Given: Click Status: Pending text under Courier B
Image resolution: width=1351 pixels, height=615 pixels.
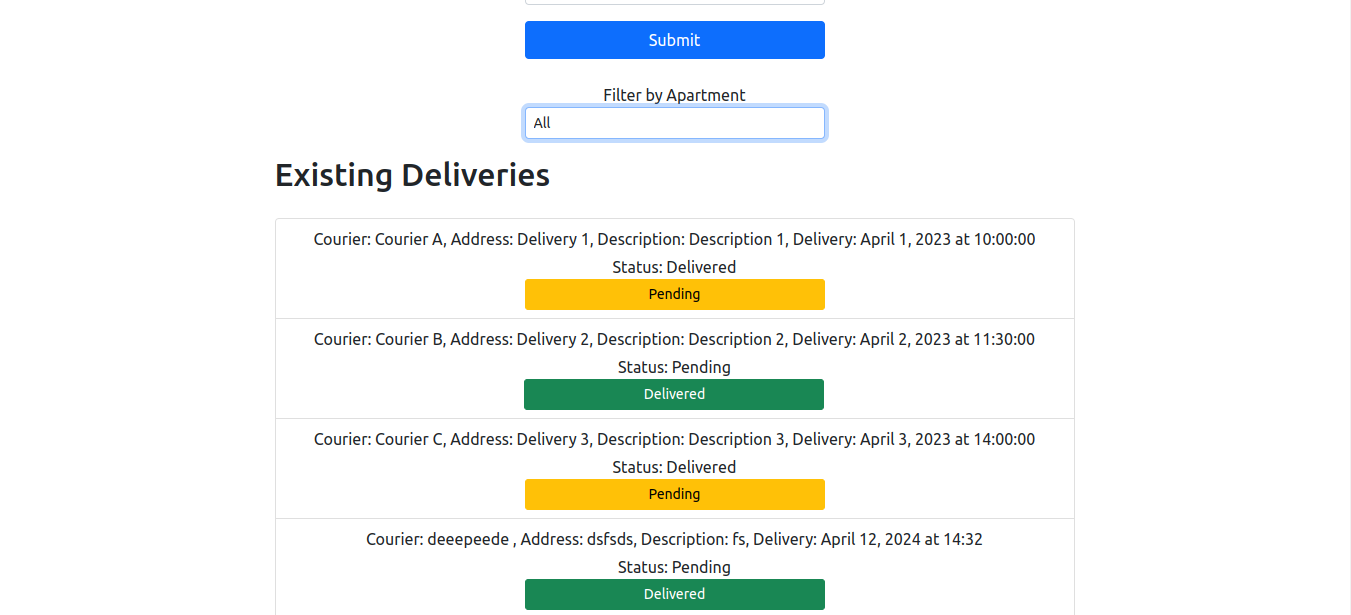Looking at the screenshot, I should (x=674, y=367).
